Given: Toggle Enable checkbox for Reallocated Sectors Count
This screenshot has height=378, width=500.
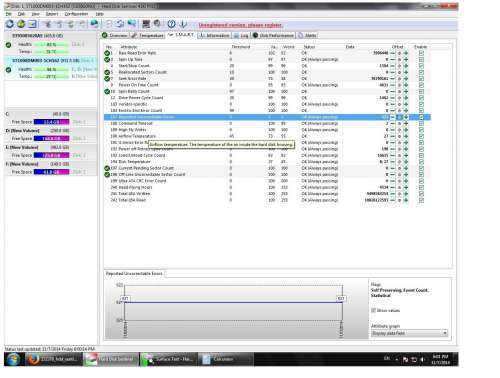Looking at the screenshot, I should click(421, 72).
